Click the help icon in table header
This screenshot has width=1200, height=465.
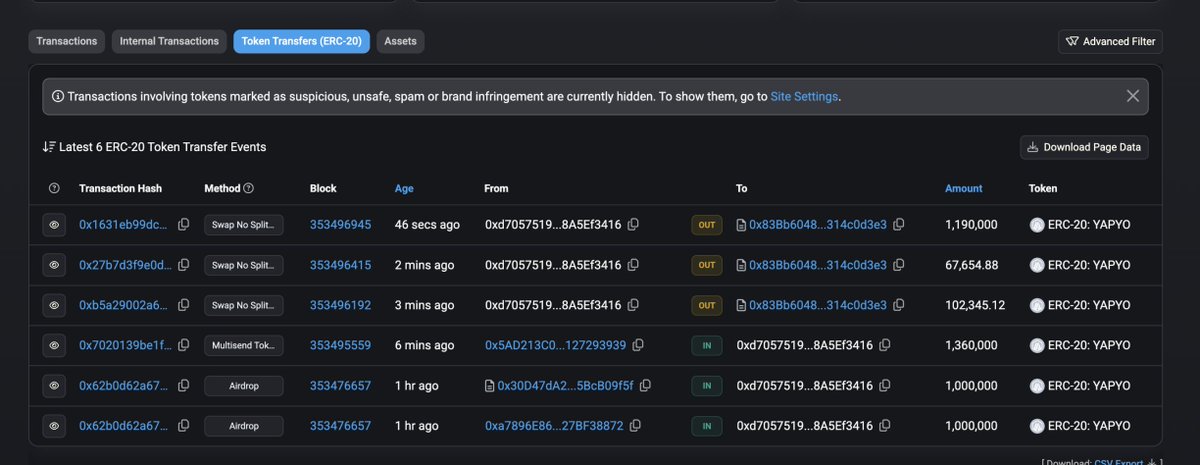54,188
